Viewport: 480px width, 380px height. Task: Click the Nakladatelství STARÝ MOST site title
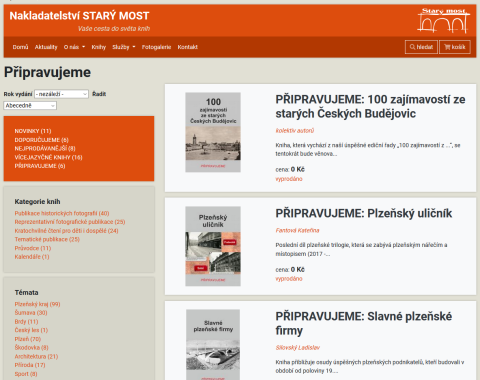(79, 16)
